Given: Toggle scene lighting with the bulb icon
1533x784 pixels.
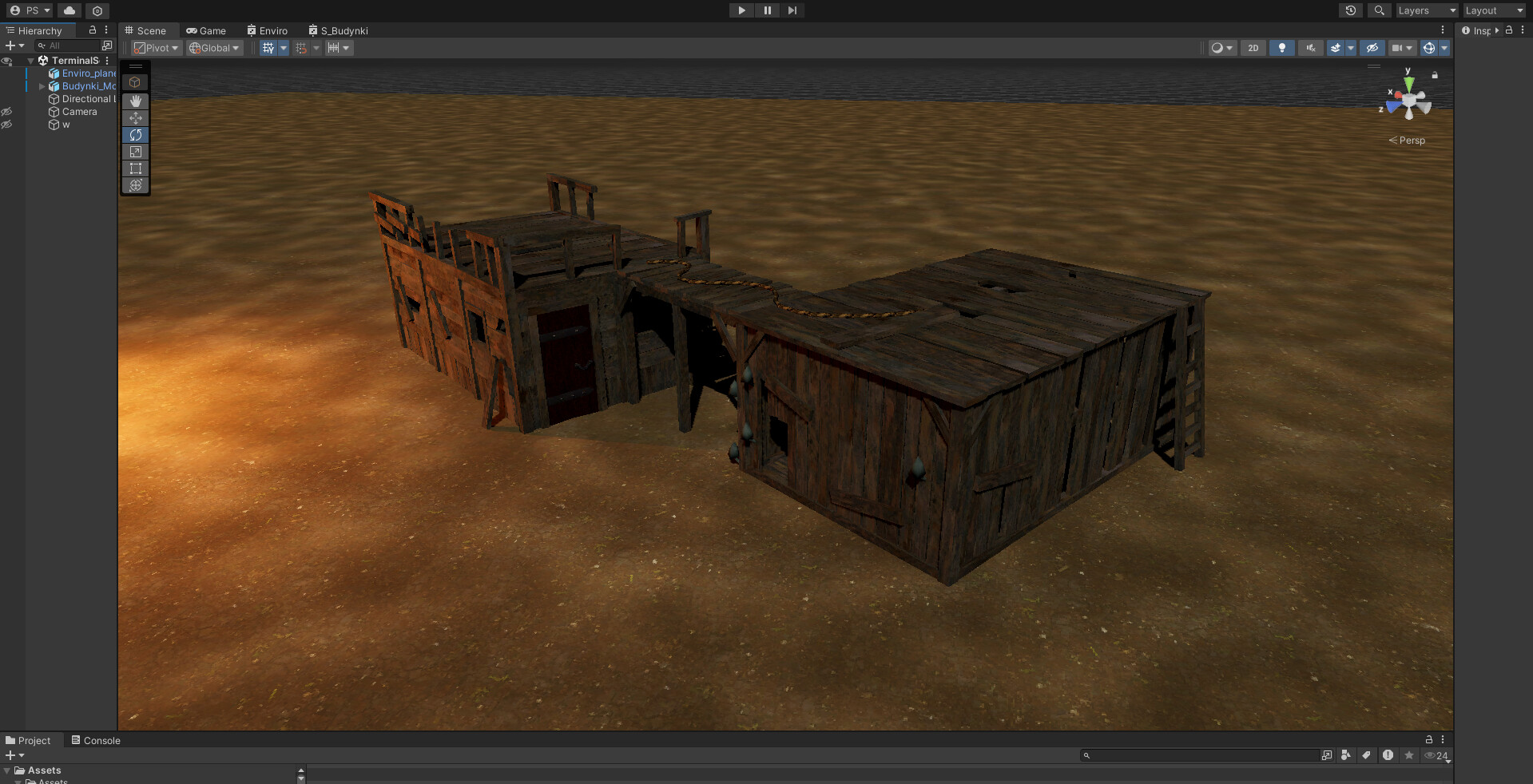Looking at the screenshot, I should [x=1281, y=48].
